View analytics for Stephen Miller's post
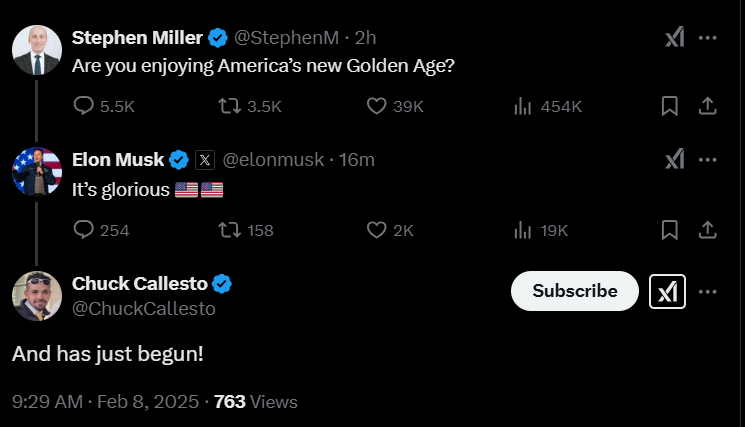This screenshot has width=745, height=427. (522, 106)
